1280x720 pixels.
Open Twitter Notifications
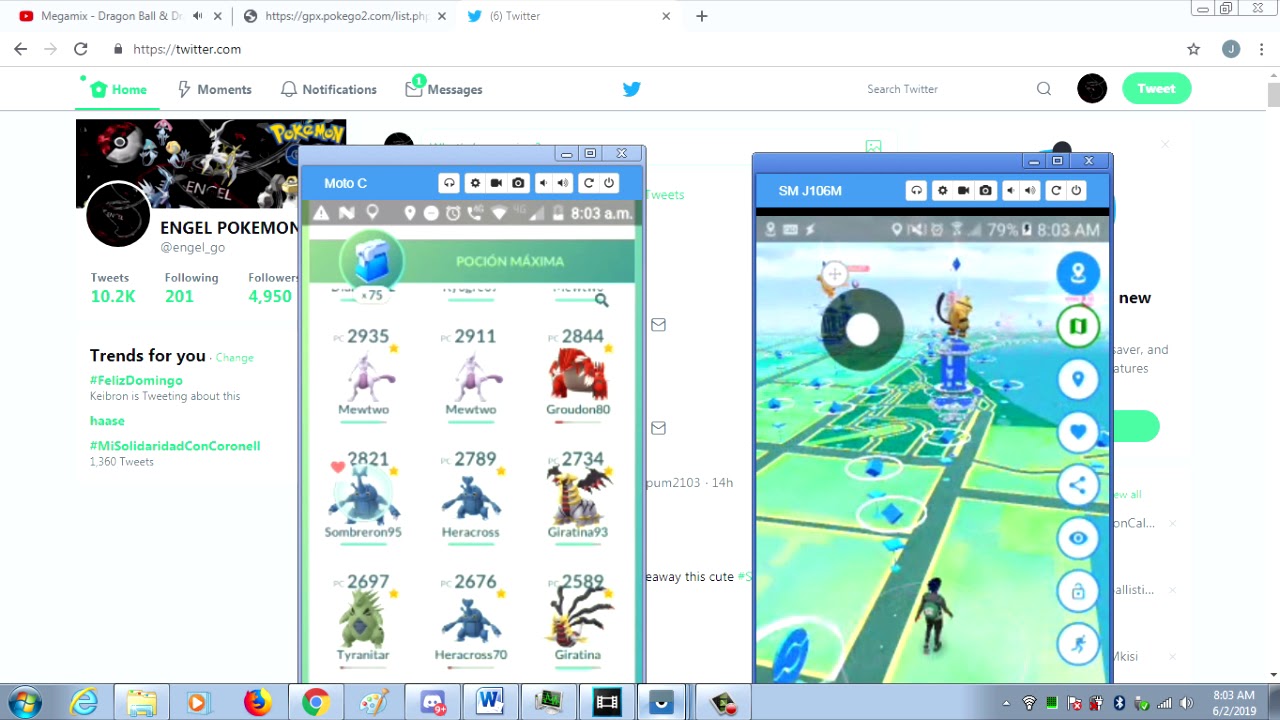click(328, 89)
